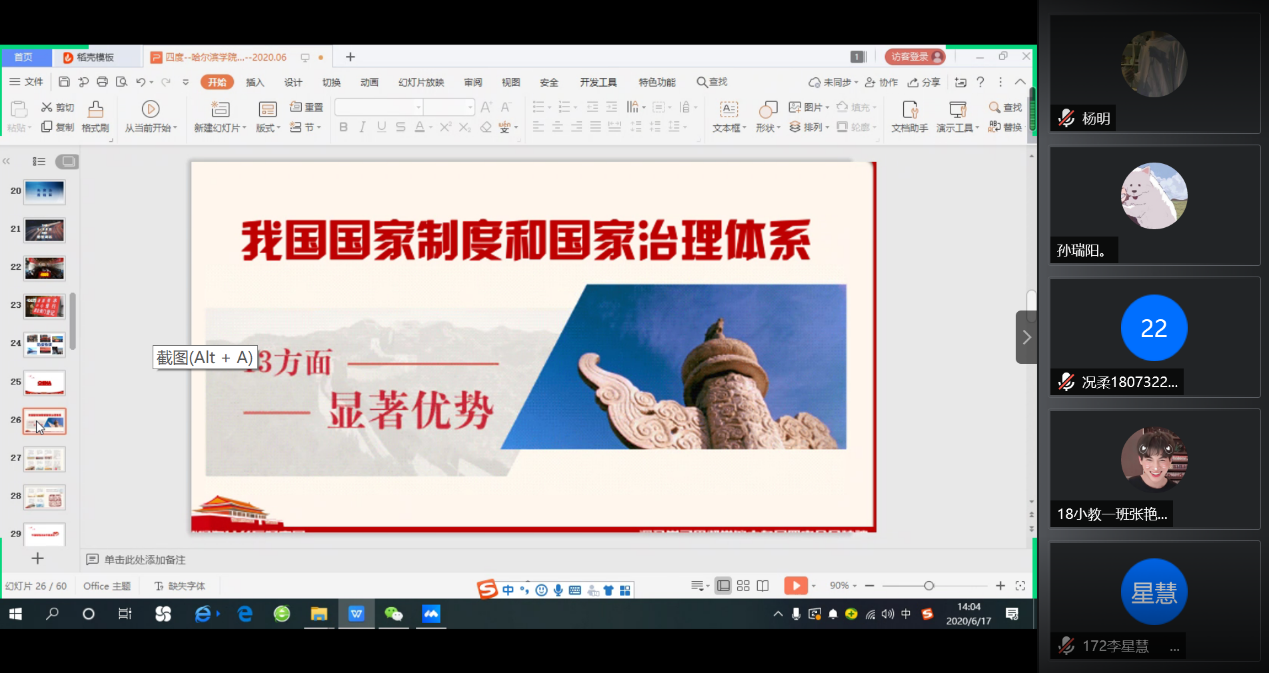Toggle the thumbnail view in slide panel
The height and width of the screenshot is (673, 1269).
[x=67, y=161]
